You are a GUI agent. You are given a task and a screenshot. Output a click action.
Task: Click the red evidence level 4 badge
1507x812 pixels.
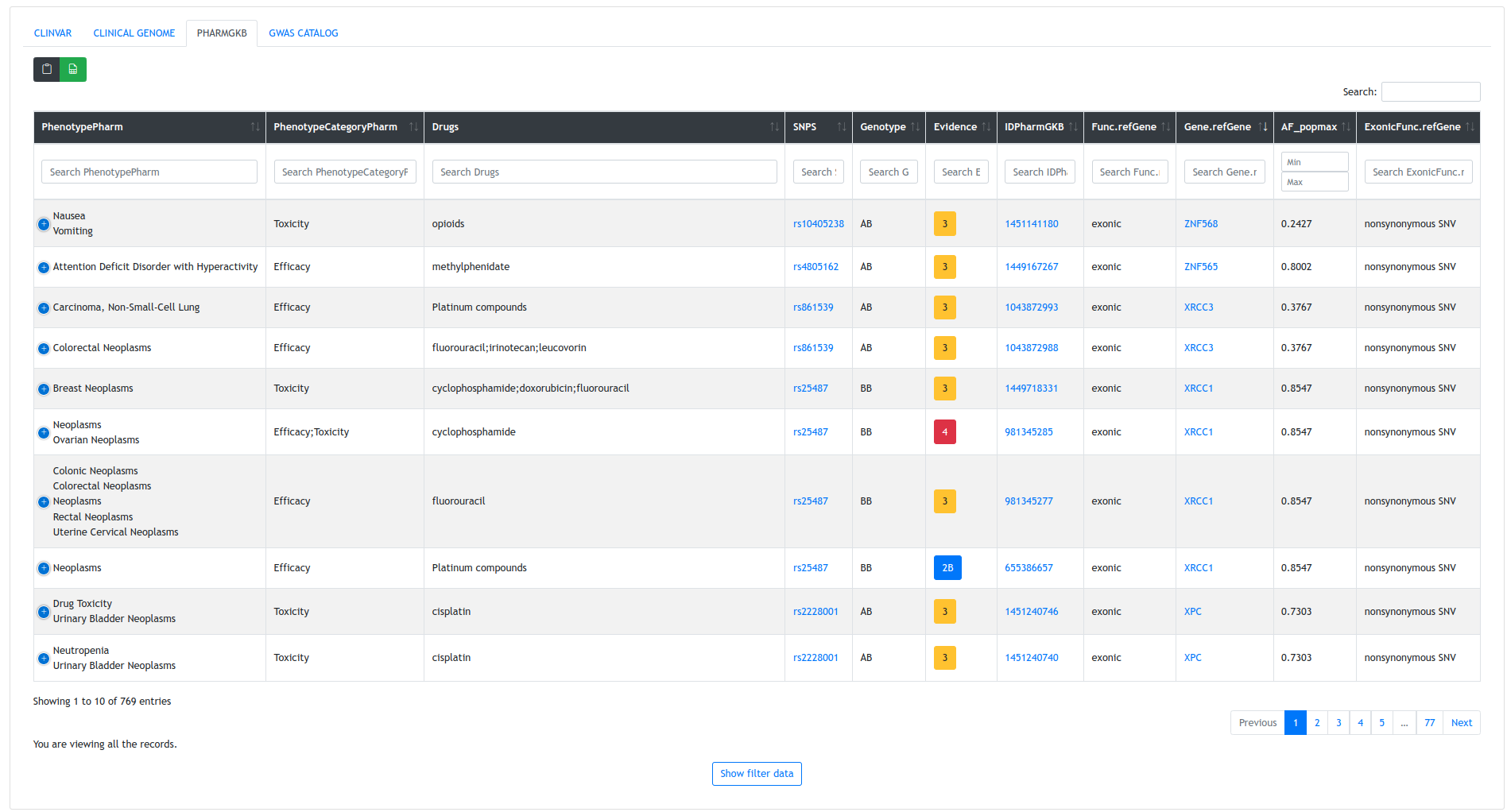(x=944, y=432)
